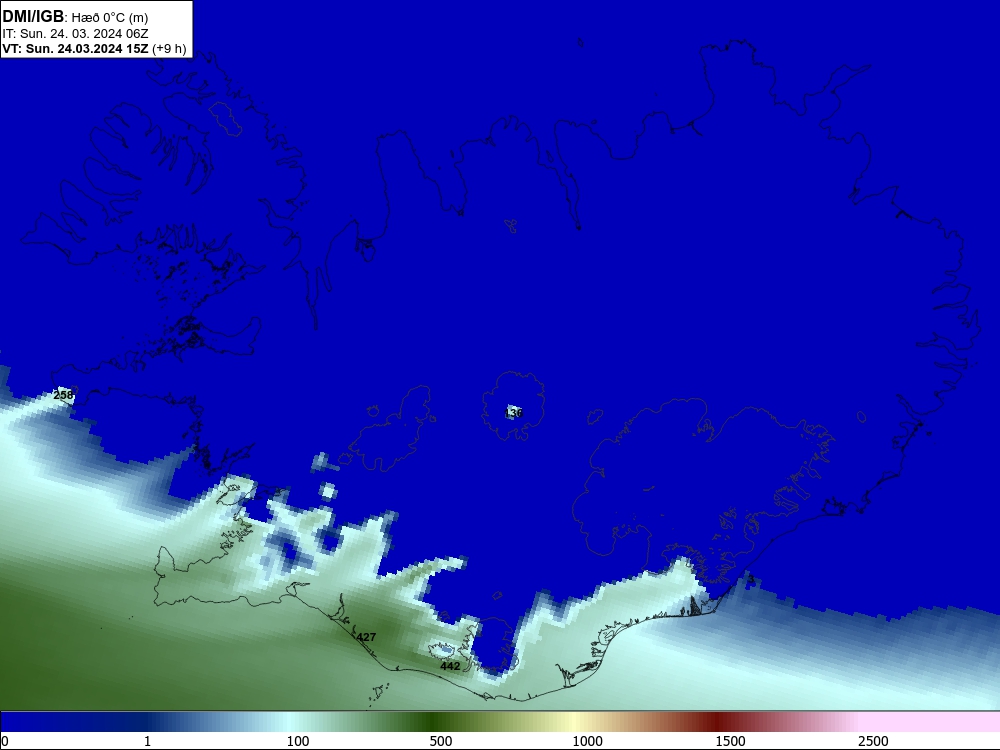Click the 258 value on the map
Viewport: 1000px width, 750px height.
coord(63,395)
